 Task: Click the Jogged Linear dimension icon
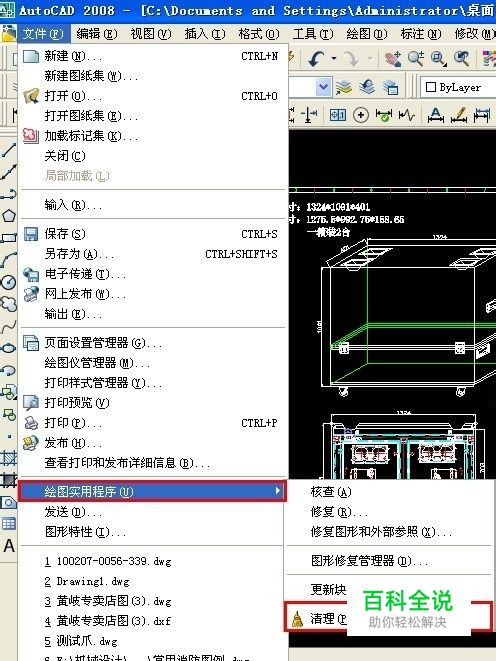406,115
